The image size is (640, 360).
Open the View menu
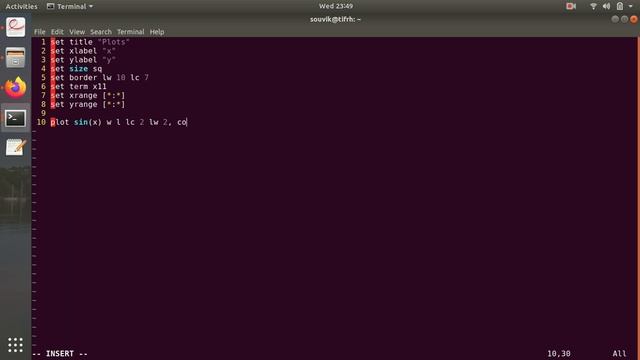[x=77, y=32]
